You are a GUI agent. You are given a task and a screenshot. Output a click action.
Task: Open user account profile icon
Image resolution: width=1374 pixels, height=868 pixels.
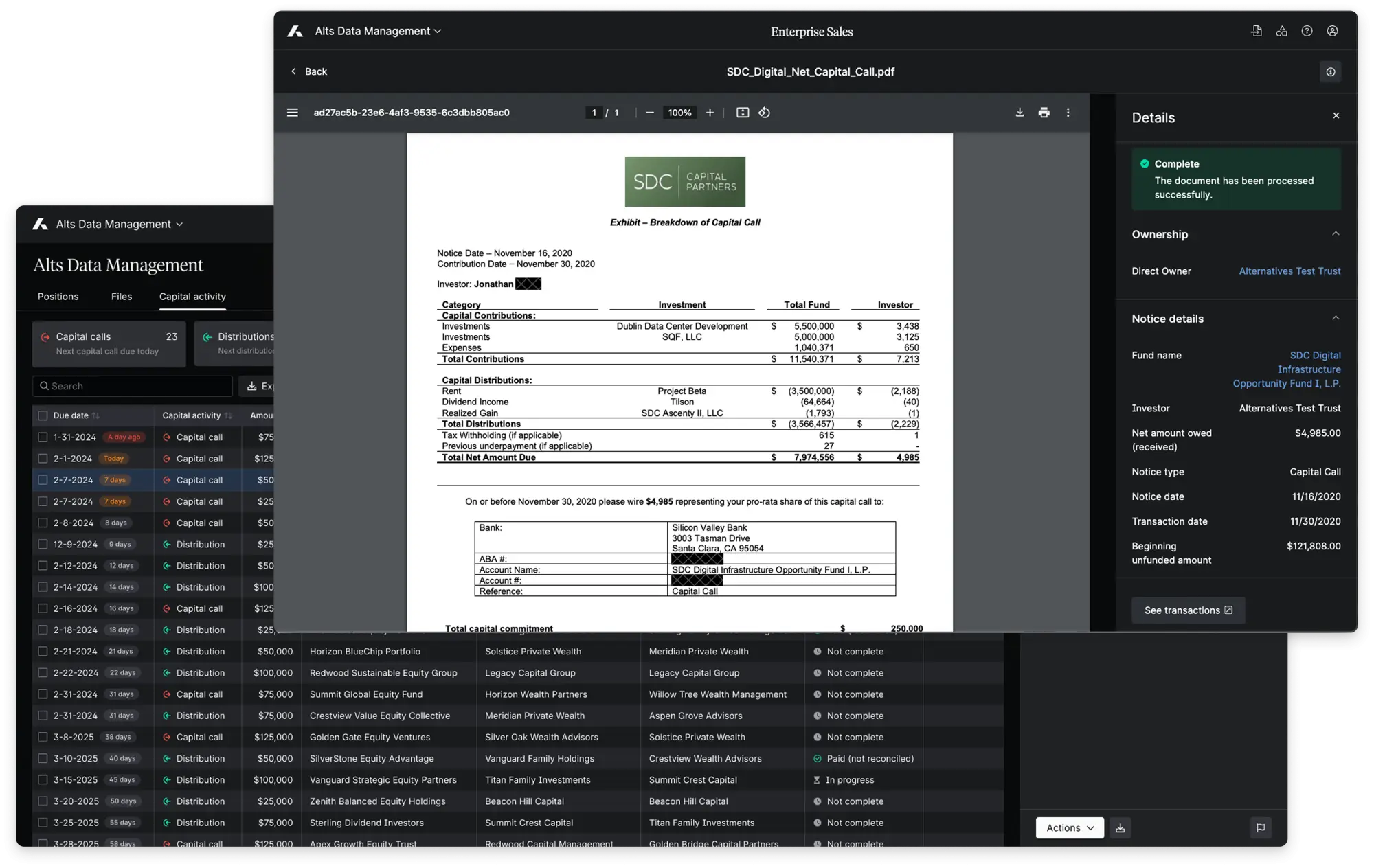(1332, 31)
